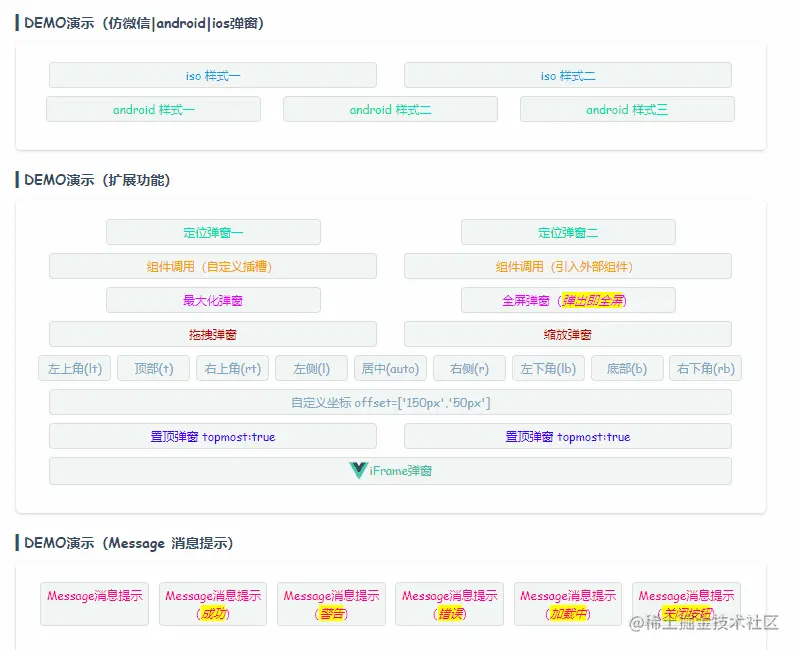Show Message消息提示 成功 message
798x650 pixels.
[x=213, y=604]
